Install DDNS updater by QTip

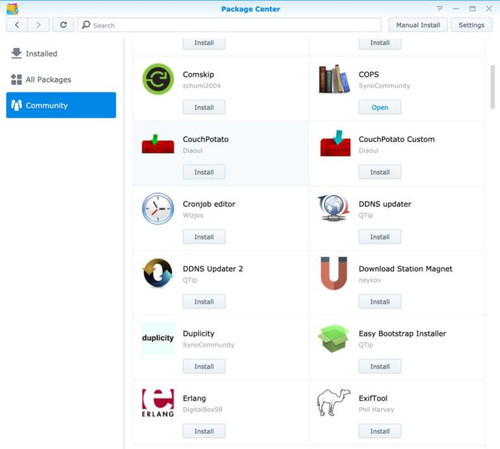pos(380,237)
